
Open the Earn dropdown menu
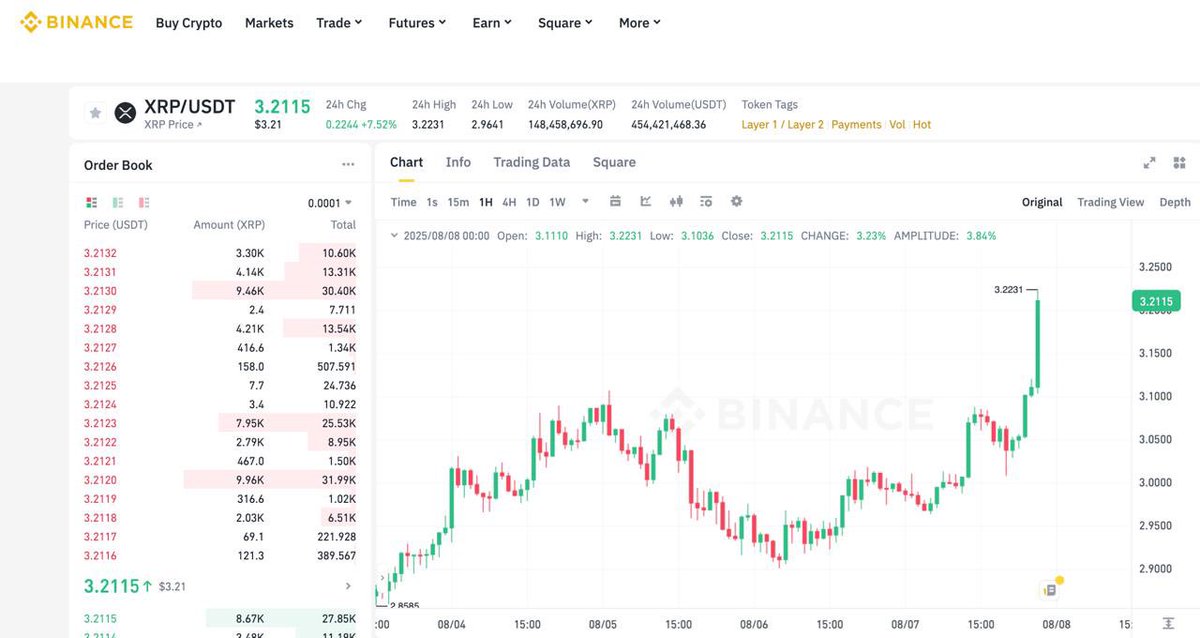click(x=492, y=22)
